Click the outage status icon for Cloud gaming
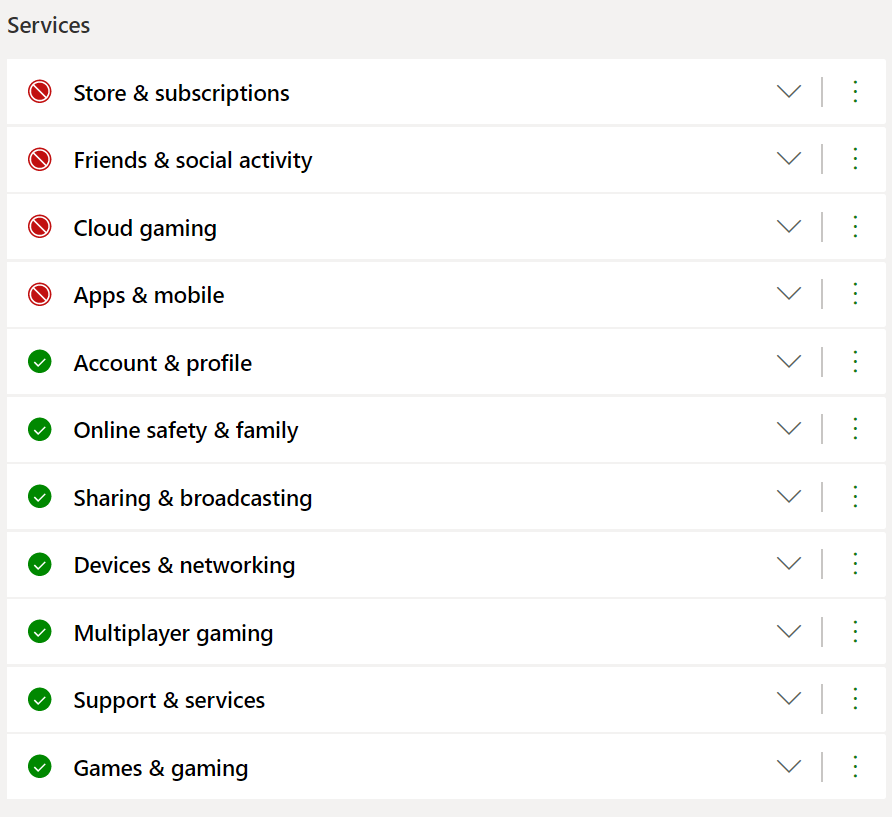 [x=40, y=228]
